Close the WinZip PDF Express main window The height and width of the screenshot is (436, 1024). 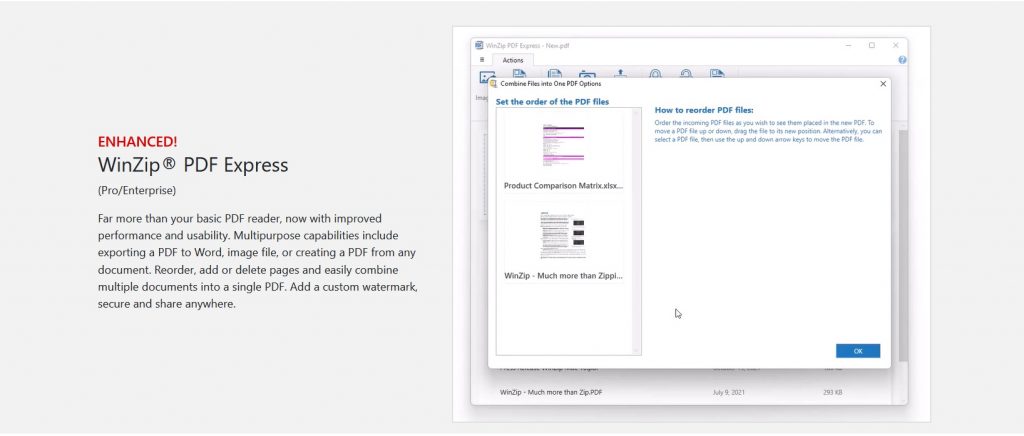coord(895,46)
